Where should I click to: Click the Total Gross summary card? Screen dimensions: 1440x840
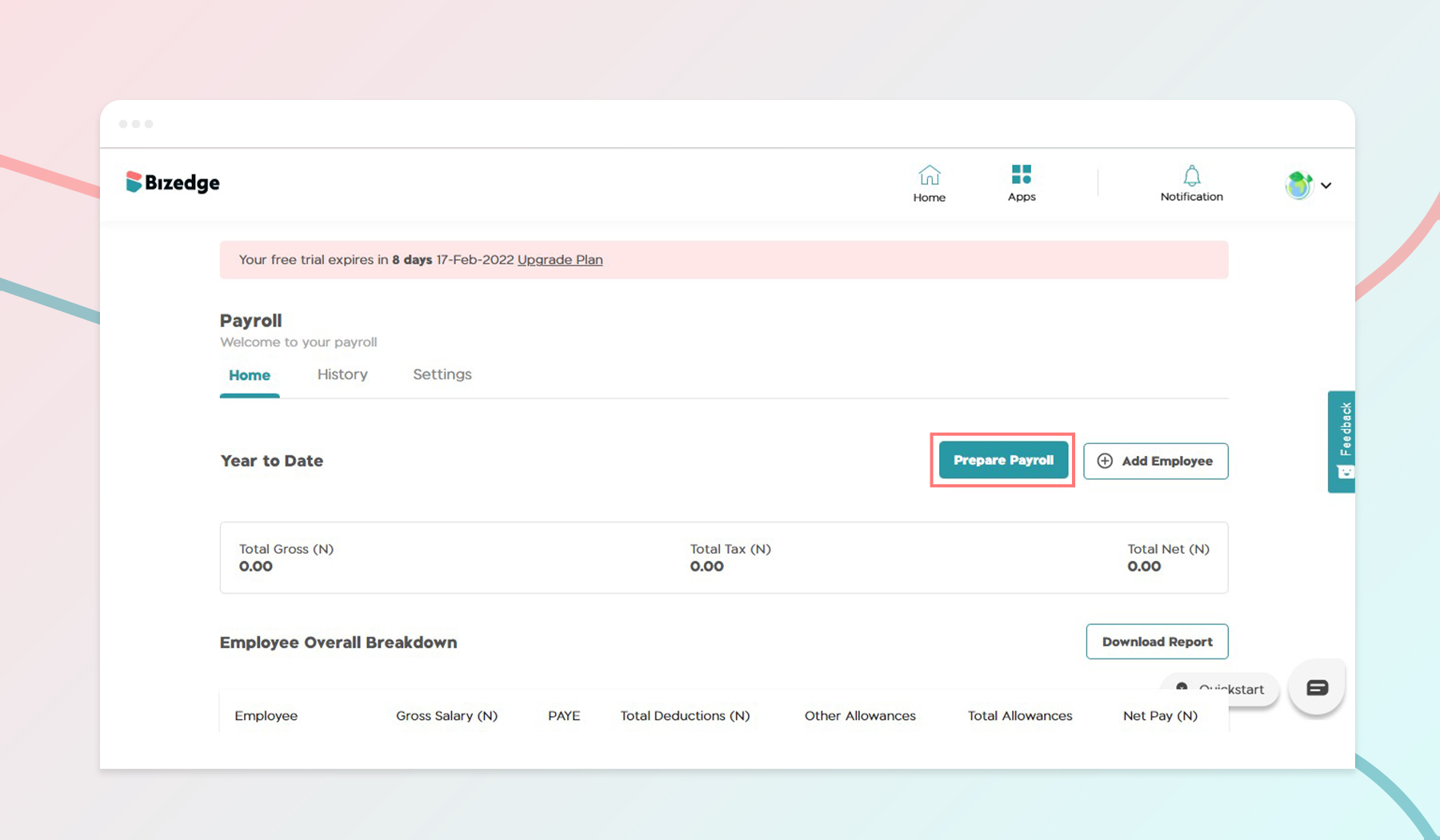point(286,558)
